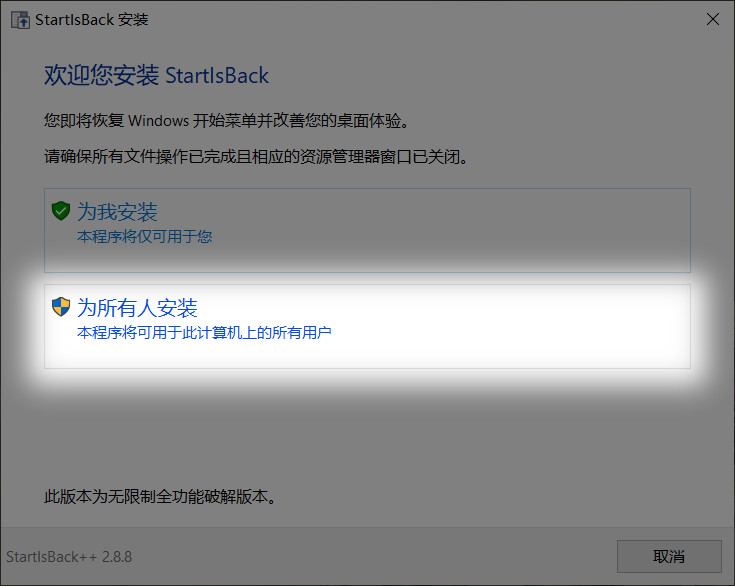Viewport: 735px width, 586px height.
Task: Click the 此版本为无限制全功能破解版本 notice
Action: tap(160, 496)
